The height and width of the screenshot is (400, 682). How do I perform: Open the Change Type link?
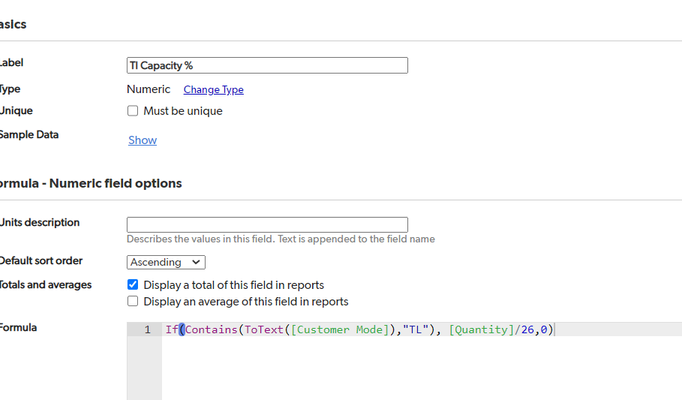coord(213,90)
